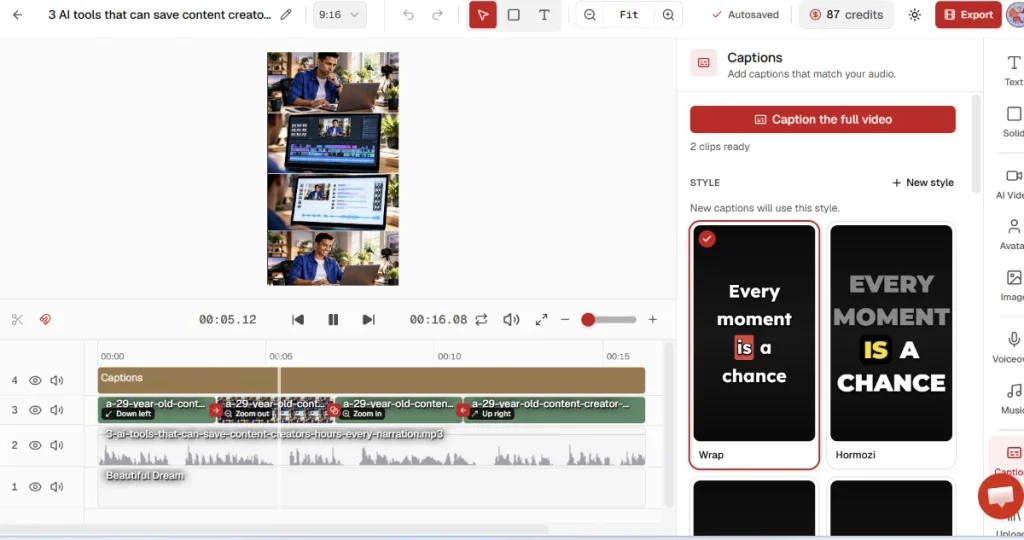Image resolution: width=1024 pixels, height=540 pixels.
Task: Decrease timeline zoom with minus
Action: coord(565,319)
